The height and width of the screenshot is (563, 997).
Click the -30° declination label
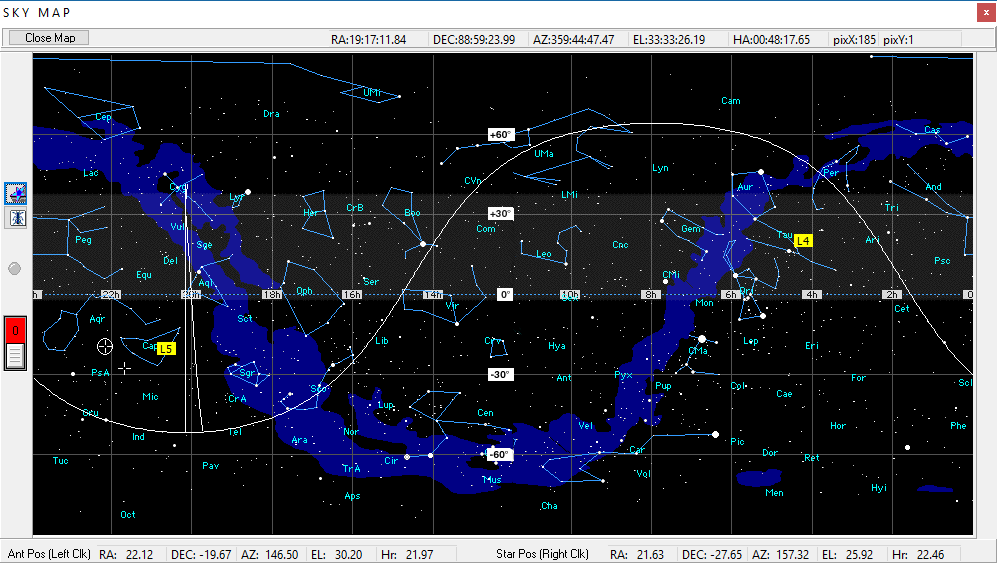point(500,374)
